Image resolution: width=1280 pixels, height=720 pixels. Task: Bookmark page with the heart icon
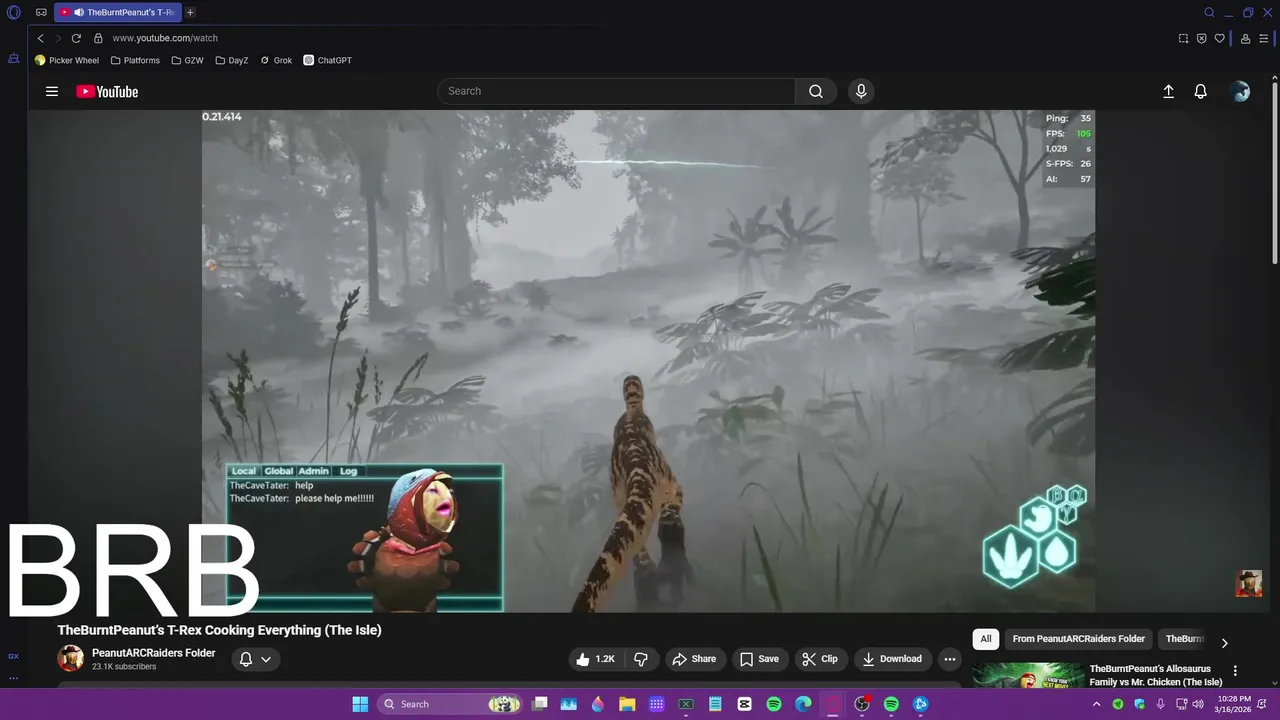pos(1219,38)
